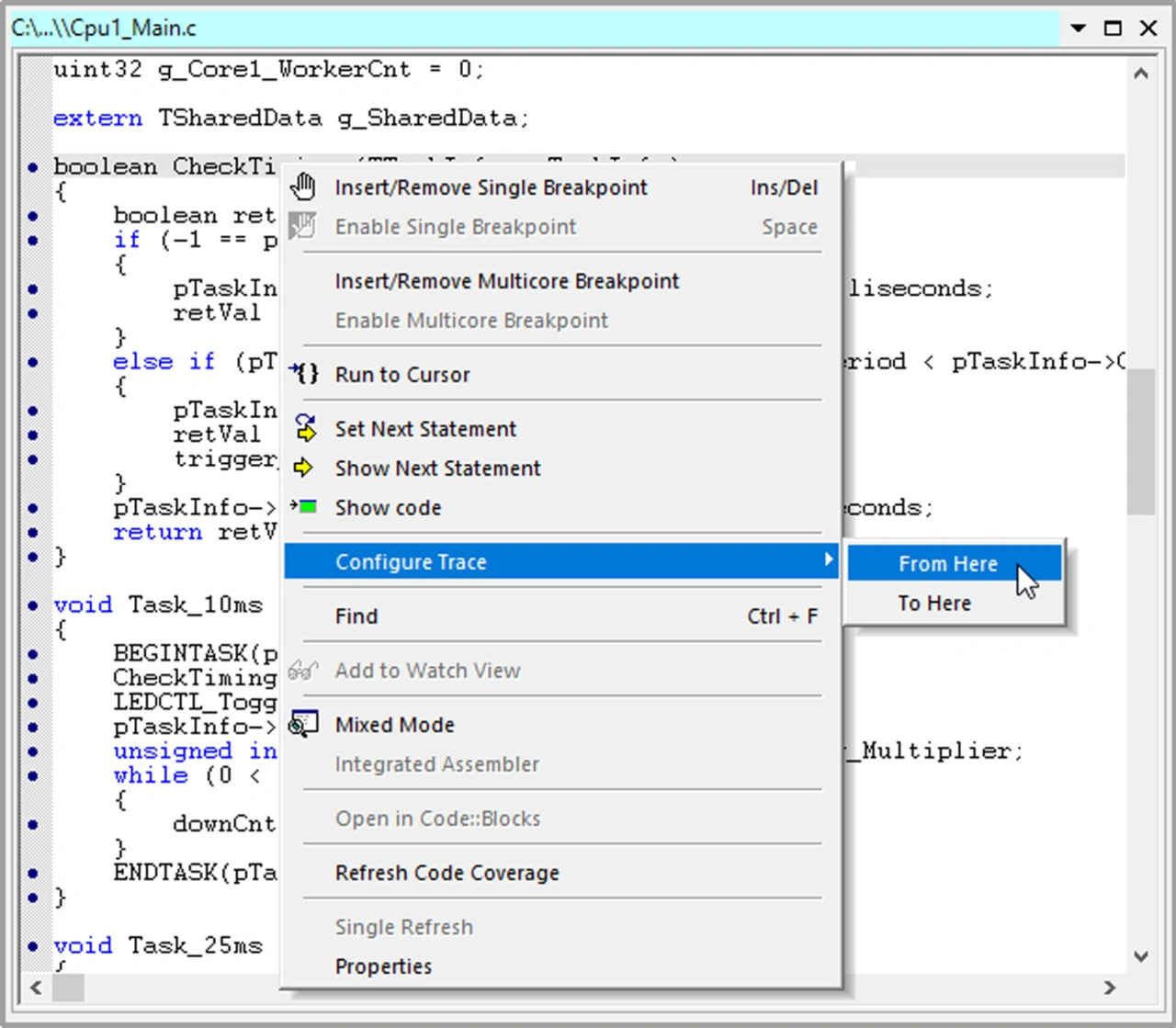
Task: Click the hand icon for Insert/Remove Single Breakpoint
Action: click(x=303, y=186)
